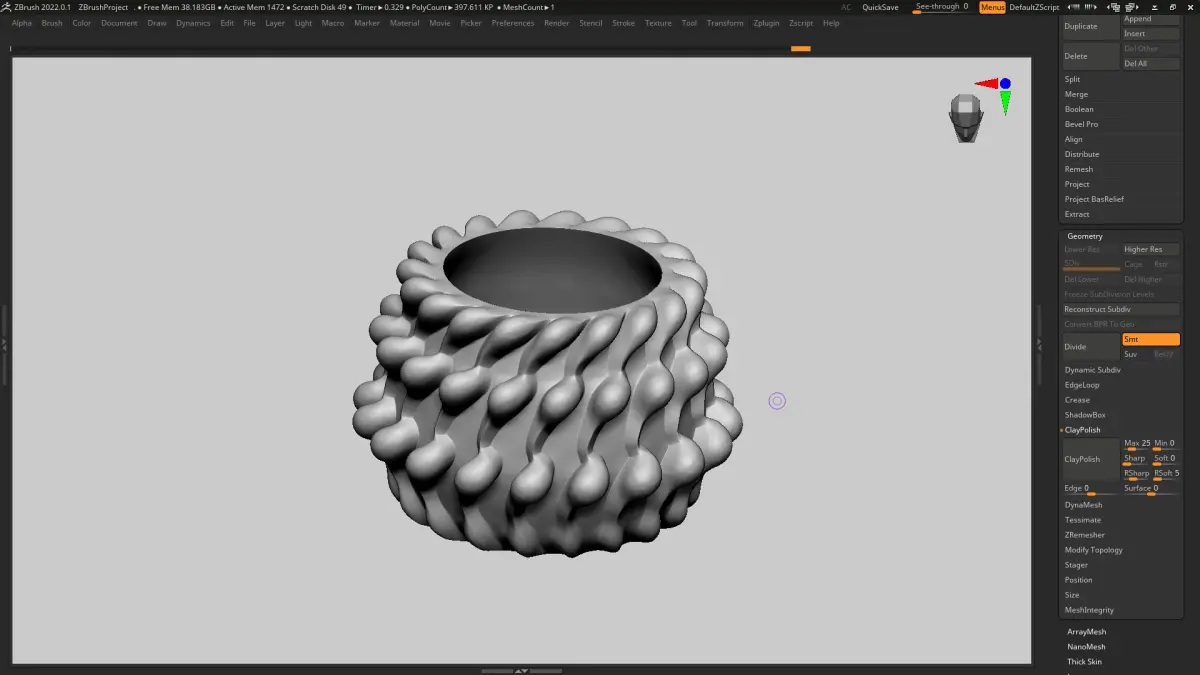
Task: Open the Alpha menu
Action: point(22,23)
